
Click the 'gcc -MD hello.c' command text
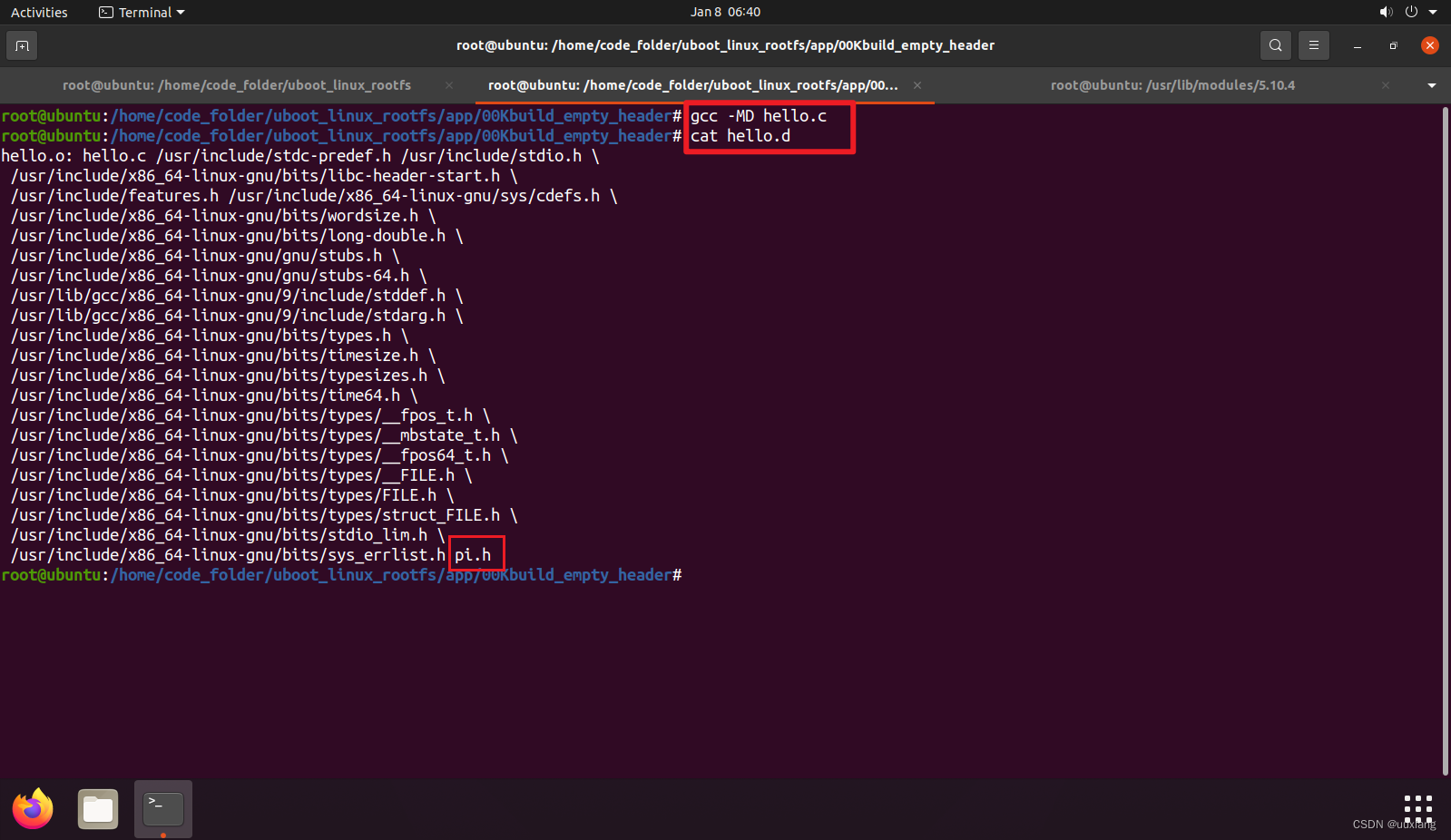[x=759, y=116]
